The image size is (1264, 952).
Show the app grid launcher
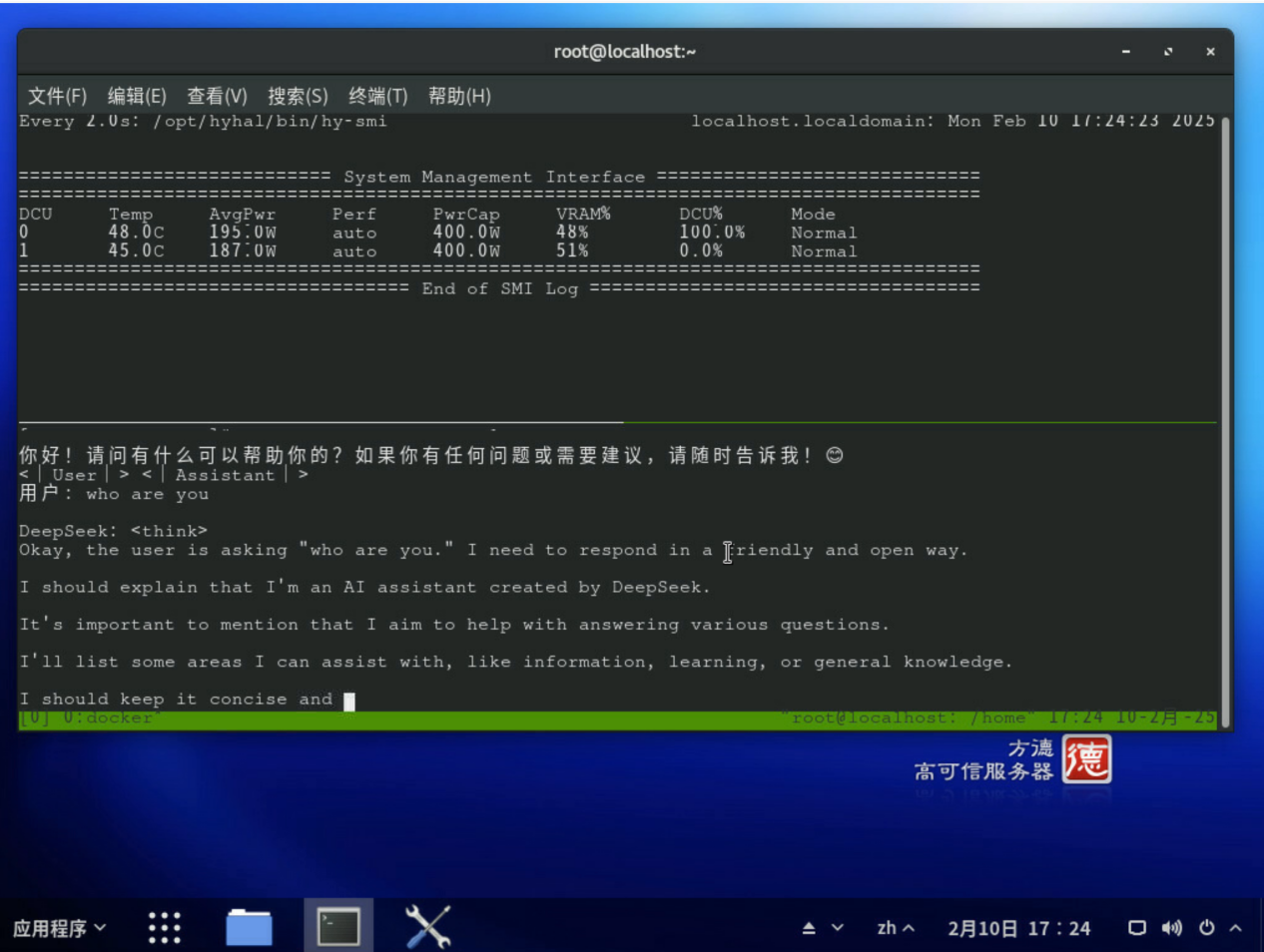click(x=165, y=928)
